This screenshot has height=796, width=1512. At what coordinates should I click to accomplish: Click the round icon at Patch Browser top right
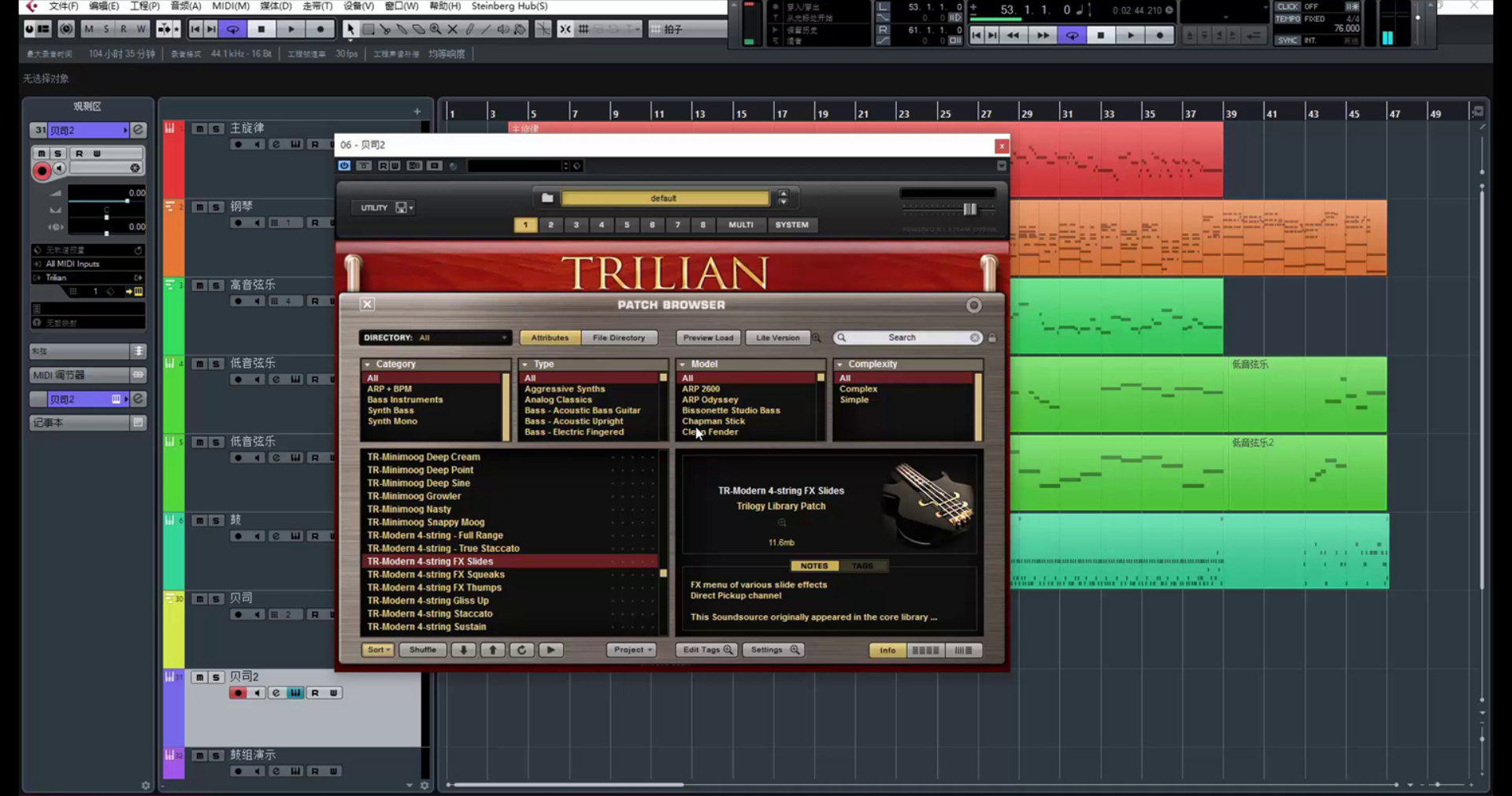tap(974, 305)
